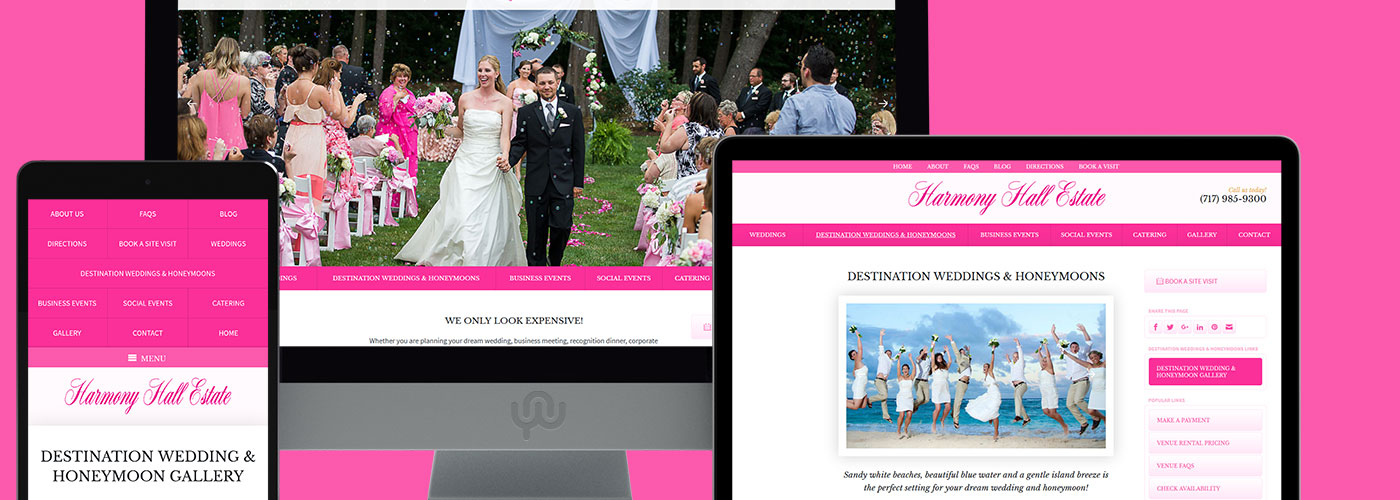Open About link in tablet top bar
The height and width of the screenshot is (500, 1400).
[937, 166]
